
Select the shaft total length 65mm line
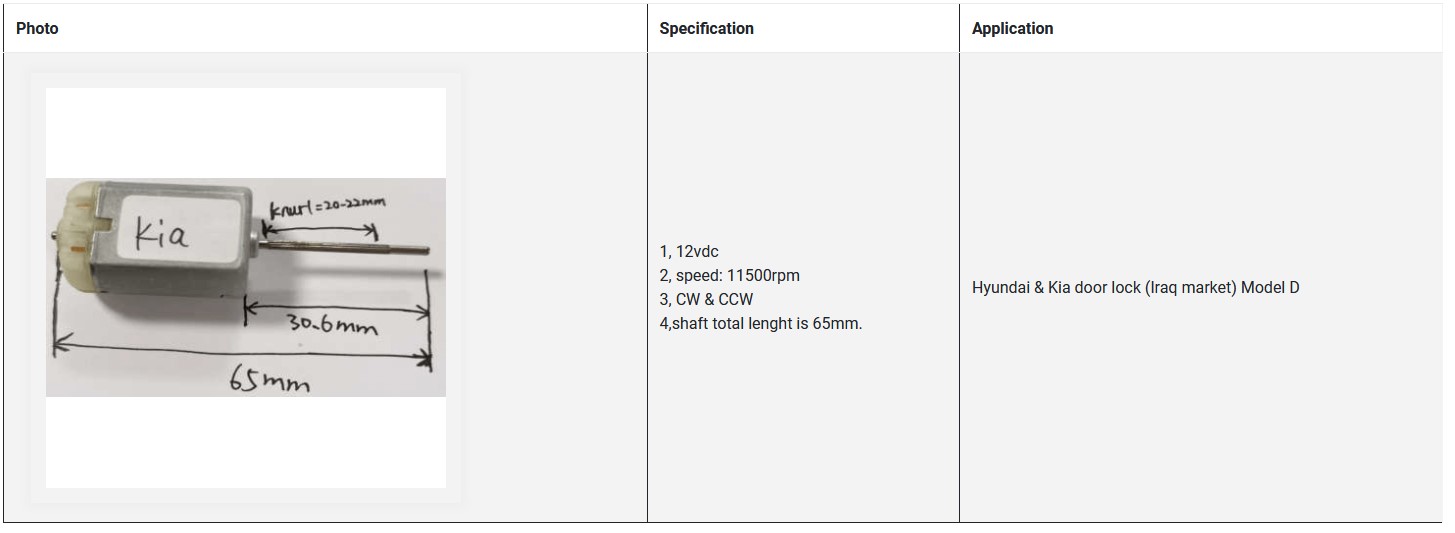pyautogui.click(x=760, y=323)
